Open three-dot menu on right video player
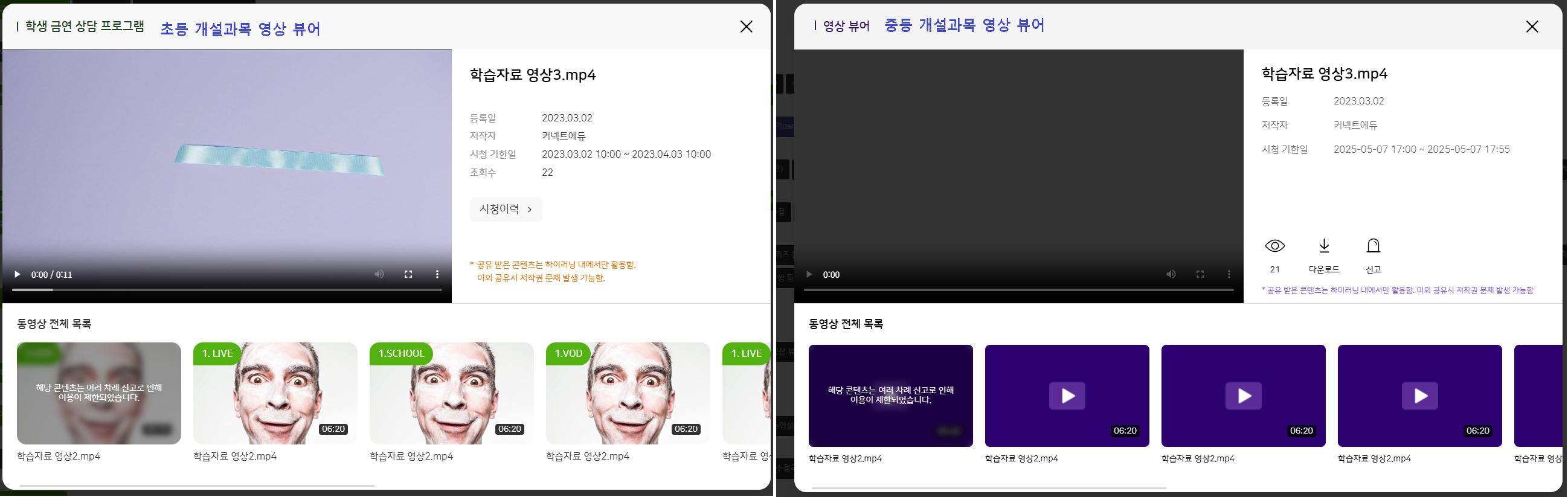1568x497 pixels. (1229, 274)
